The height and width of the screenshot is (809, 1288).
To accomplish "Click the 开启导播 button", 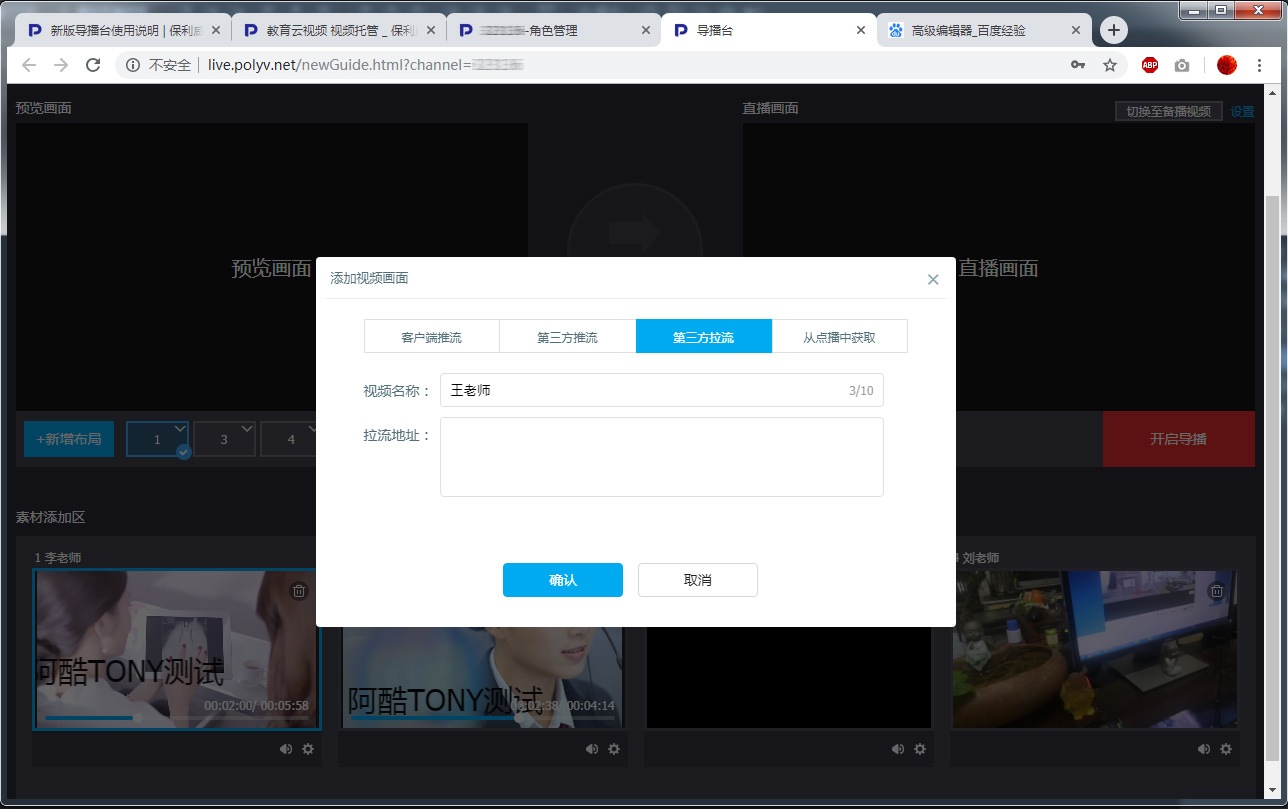I will 1179,439.
